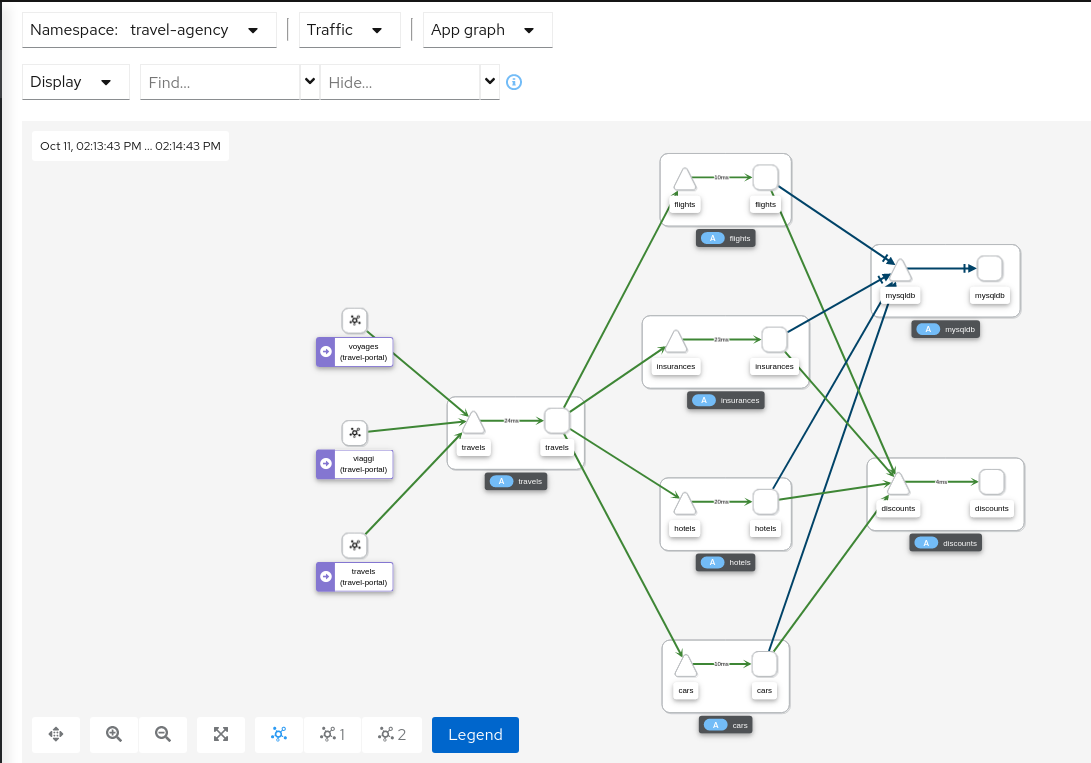The width and height of the screenshot is (1091, 763).
Task: Click the flights service triangle node
Action: click(x=685, y=180)
